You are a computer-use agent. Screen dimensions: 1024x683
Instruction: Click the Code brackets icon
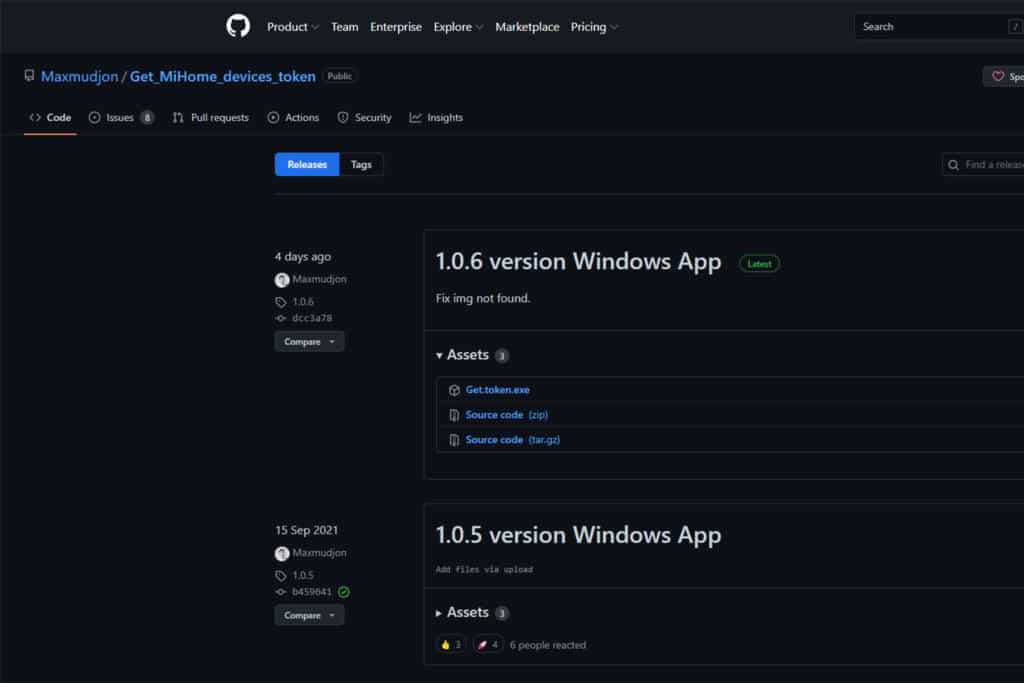pyautogui.click(x=35, y=118)
